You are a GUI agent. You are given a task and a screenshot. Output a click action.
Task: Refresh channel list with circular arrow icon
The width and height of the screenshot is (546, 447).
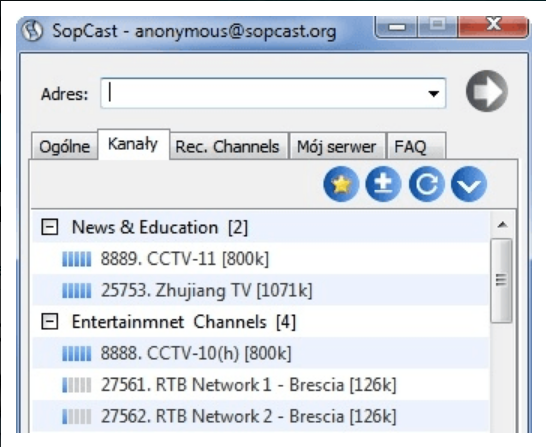click(426, 184)
